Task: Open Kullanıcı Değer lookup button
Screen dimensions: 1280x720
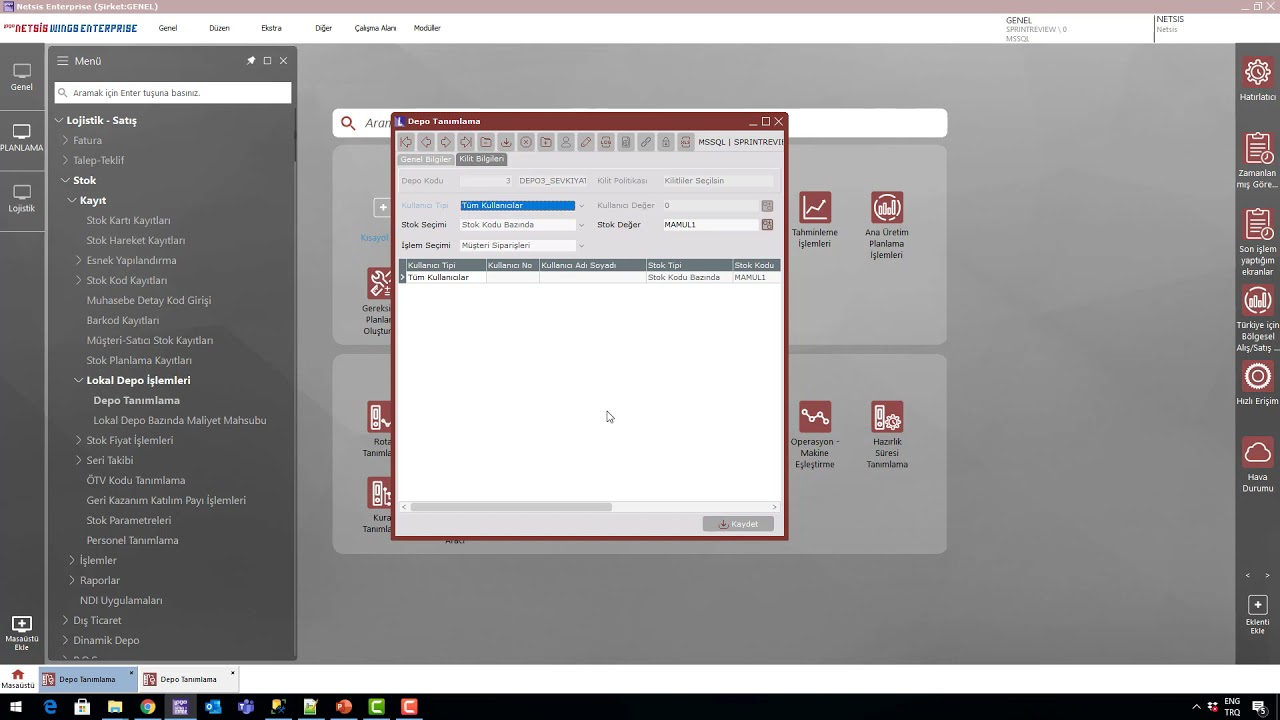Action: (x=767, y=206)
